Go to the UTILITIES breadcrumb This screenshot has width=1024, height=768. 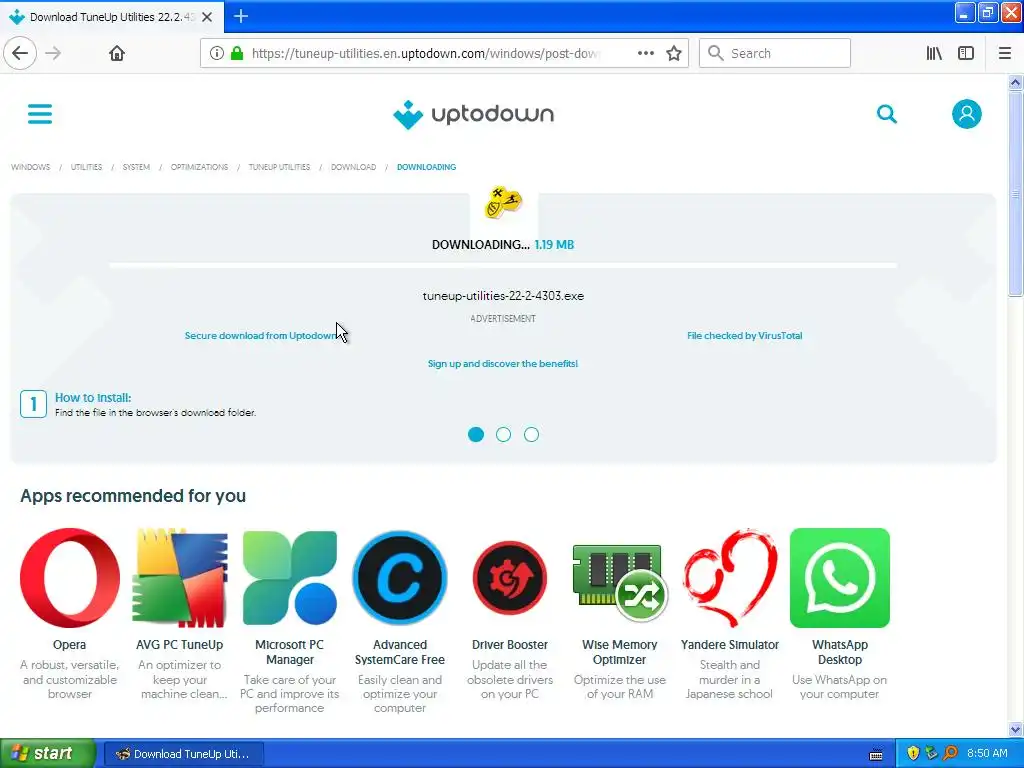(86, 167)
